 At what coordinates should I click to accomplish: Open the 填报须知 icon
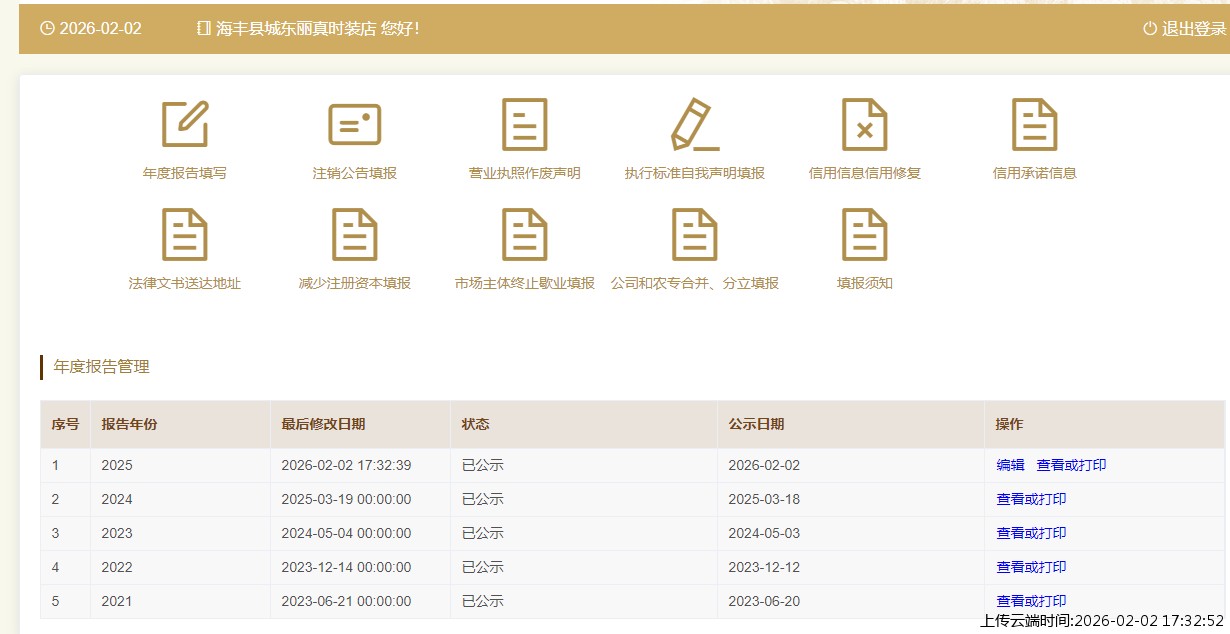point(865,235)
